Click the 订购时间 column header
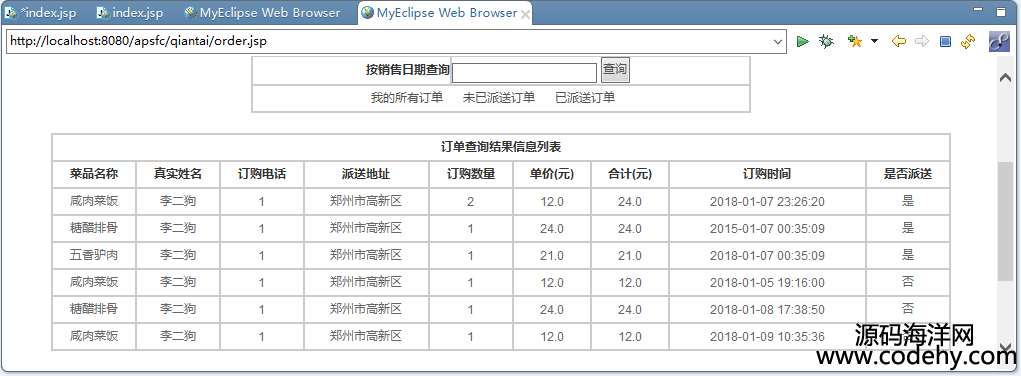This screenshot has width=1021, height=376. point(767,174)
